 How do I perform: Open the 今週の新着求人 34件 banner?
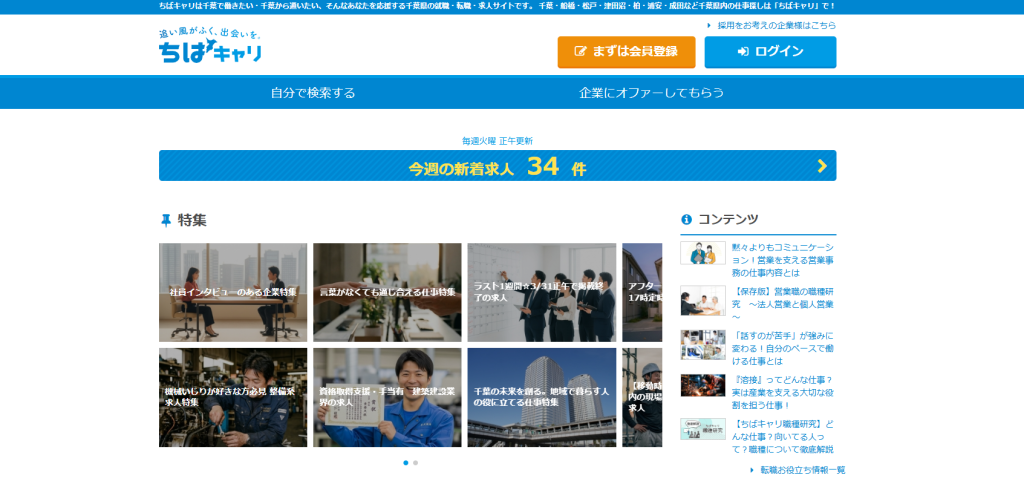tap(497, 166)
